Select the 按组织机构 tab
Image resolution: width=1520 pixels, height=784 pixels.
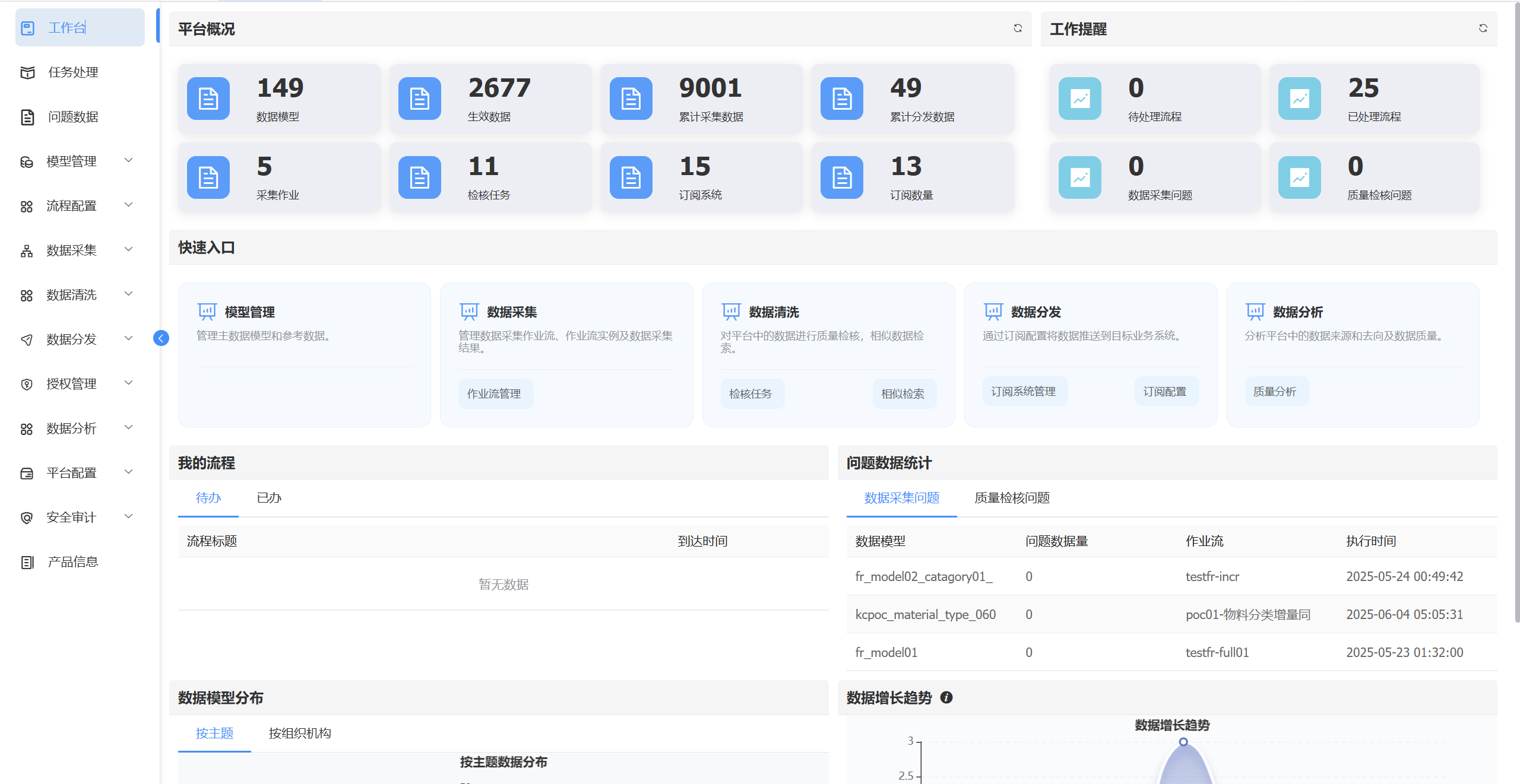[x=300, y=734]
